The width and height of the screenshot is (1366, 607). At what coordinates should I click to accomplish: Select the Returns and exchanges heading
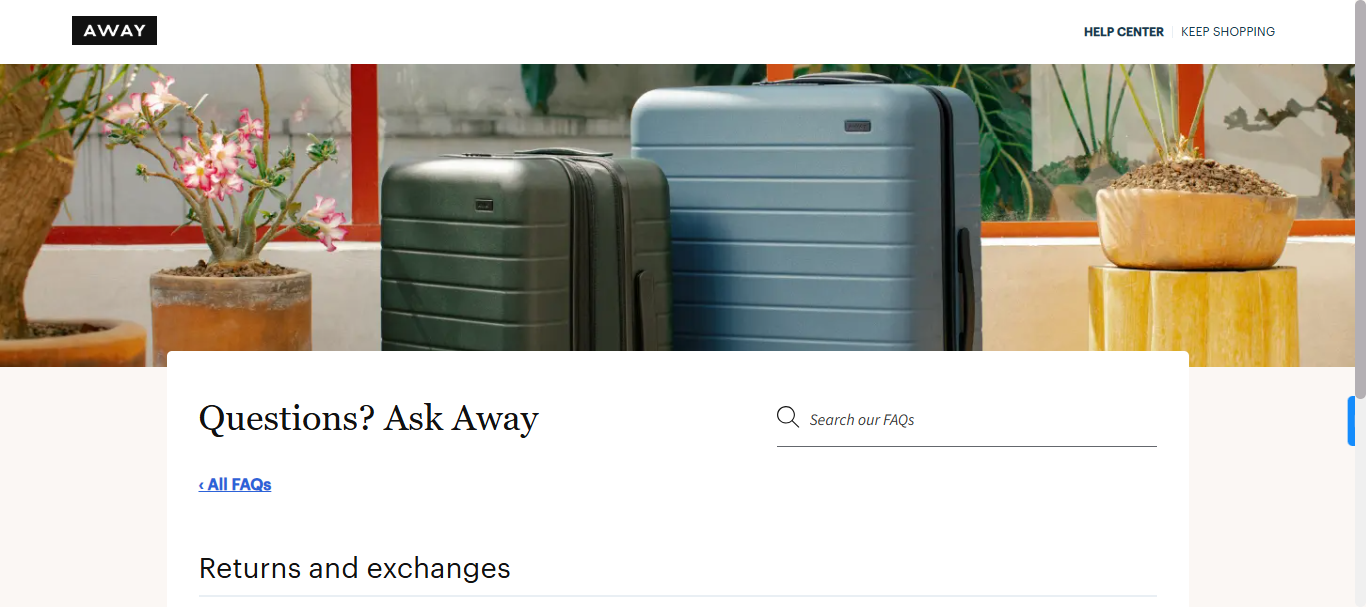(355, 568)
